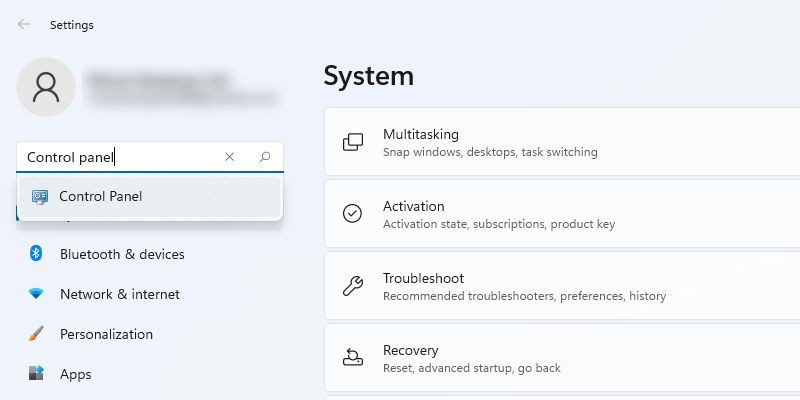800x400 pixels.
Task: Click the magnifying glass search icon
Action: coord(265,157)
